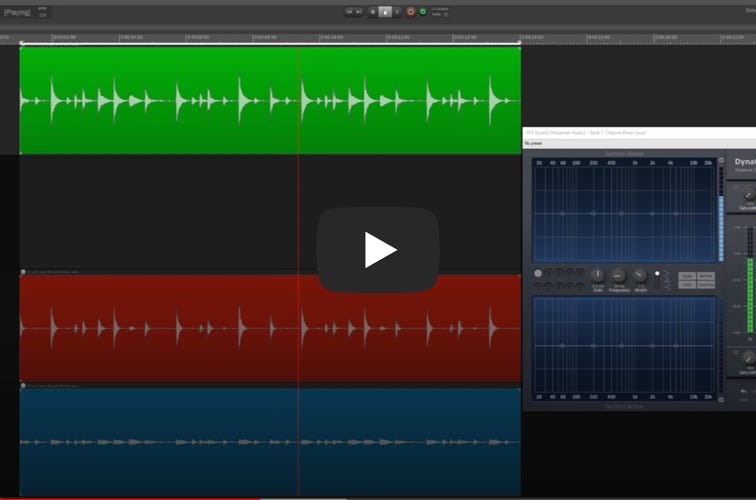Click the center EQ node in the upper graph
756x500 pixels.
pos(624,213)
